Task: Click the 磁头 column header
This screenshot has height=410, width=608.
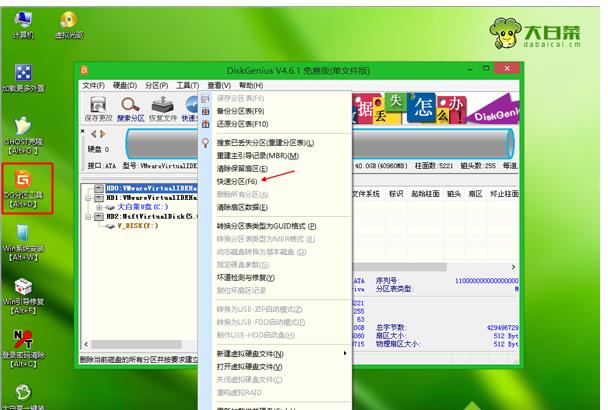Action: point(454,194)
